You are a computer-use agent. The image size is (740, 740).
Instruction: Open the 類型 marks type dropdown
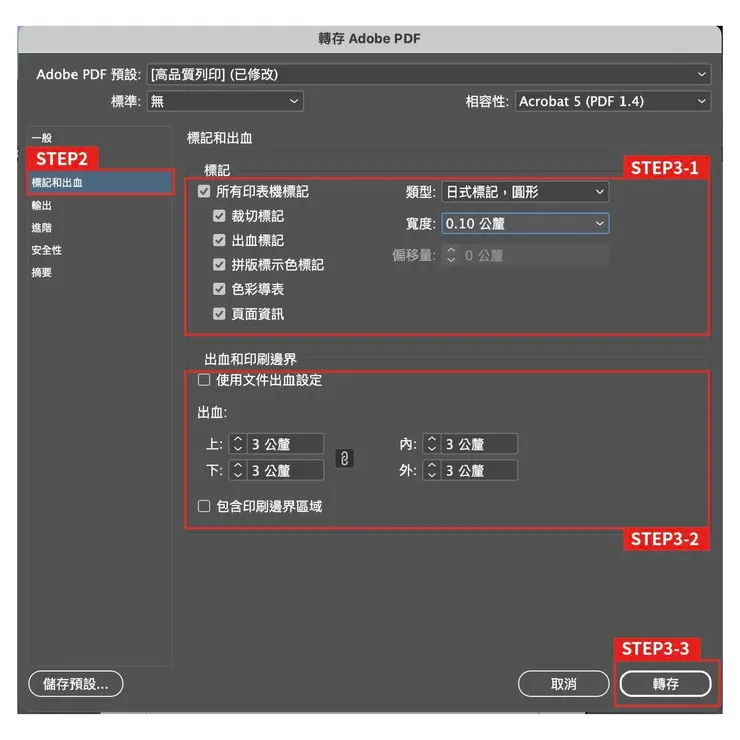coord(525,192)
